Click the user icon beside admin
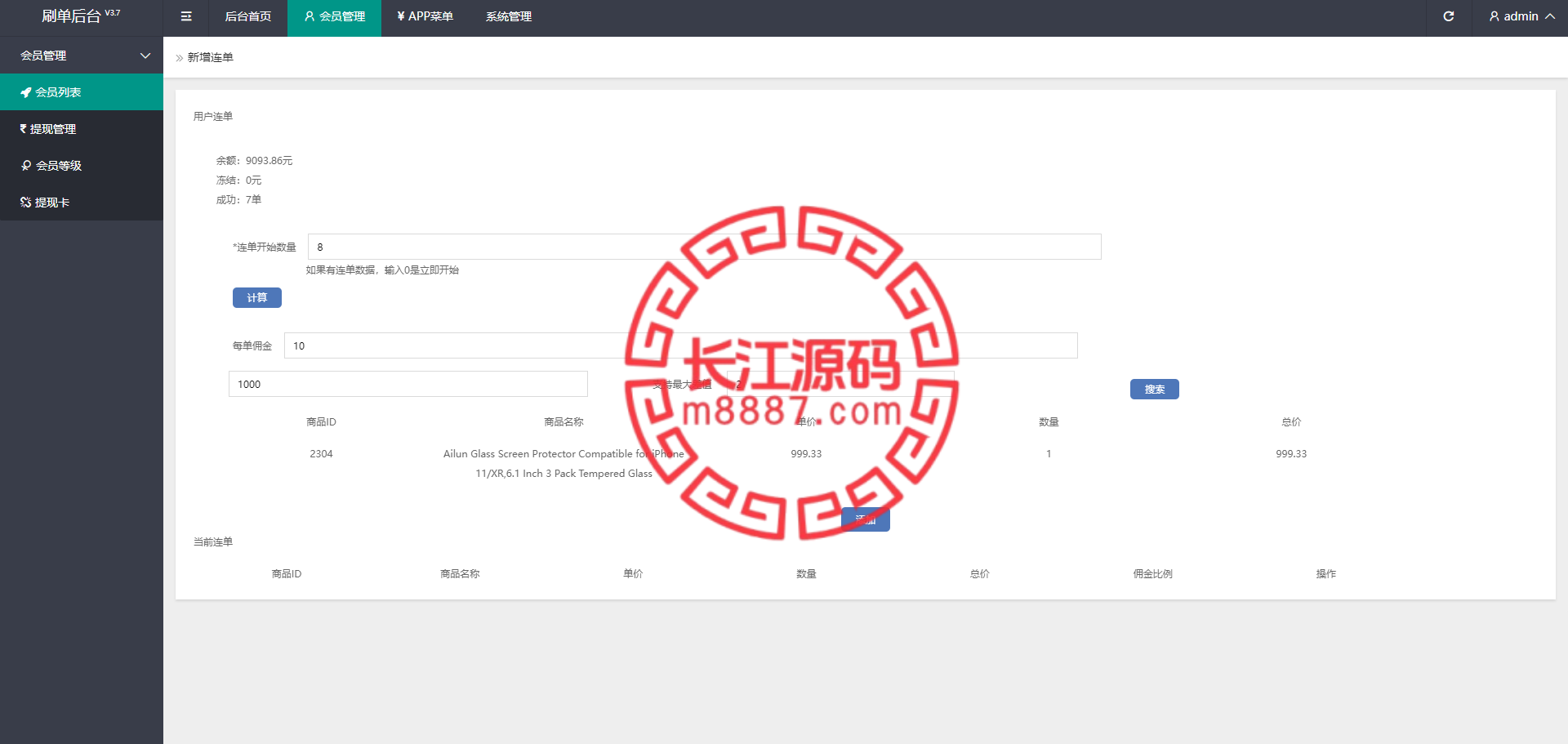The width and height of the screenshot is (1568, 744). pyautogui.click(x=1494, y=16)
